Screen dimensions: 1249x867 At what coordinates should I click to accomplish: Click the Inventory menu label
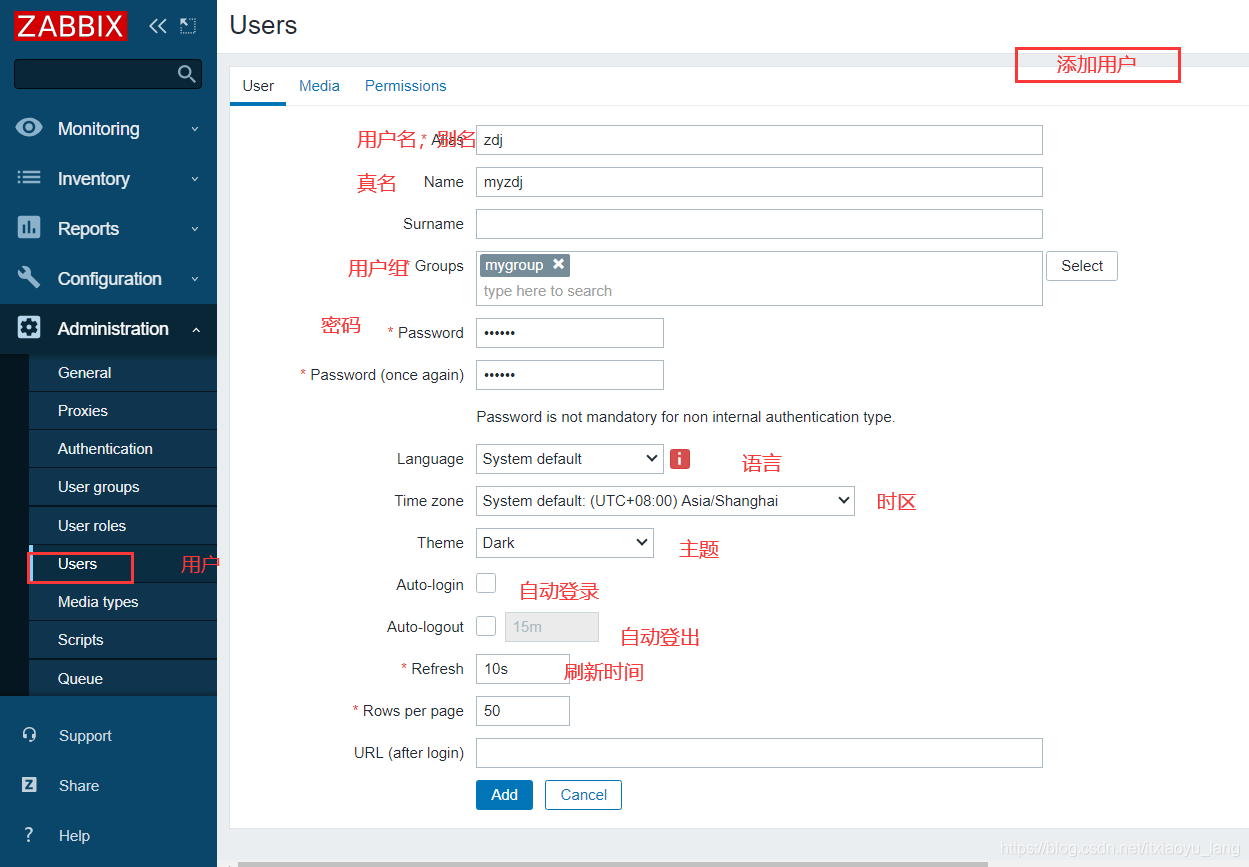[x=94, y=179]
